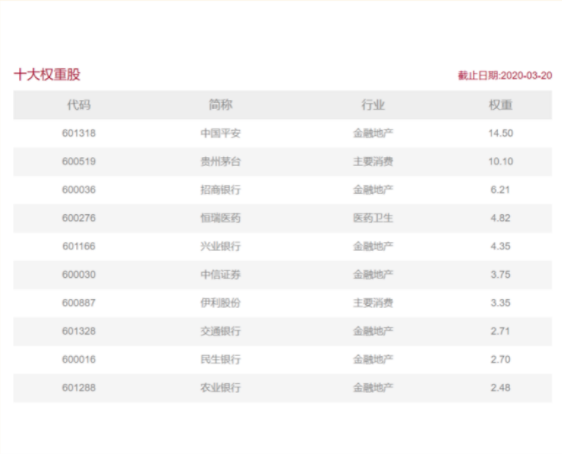Viewport: 562px width, 454px height.
Task: Select stock name 农业银行
Action: click(220, 388)
